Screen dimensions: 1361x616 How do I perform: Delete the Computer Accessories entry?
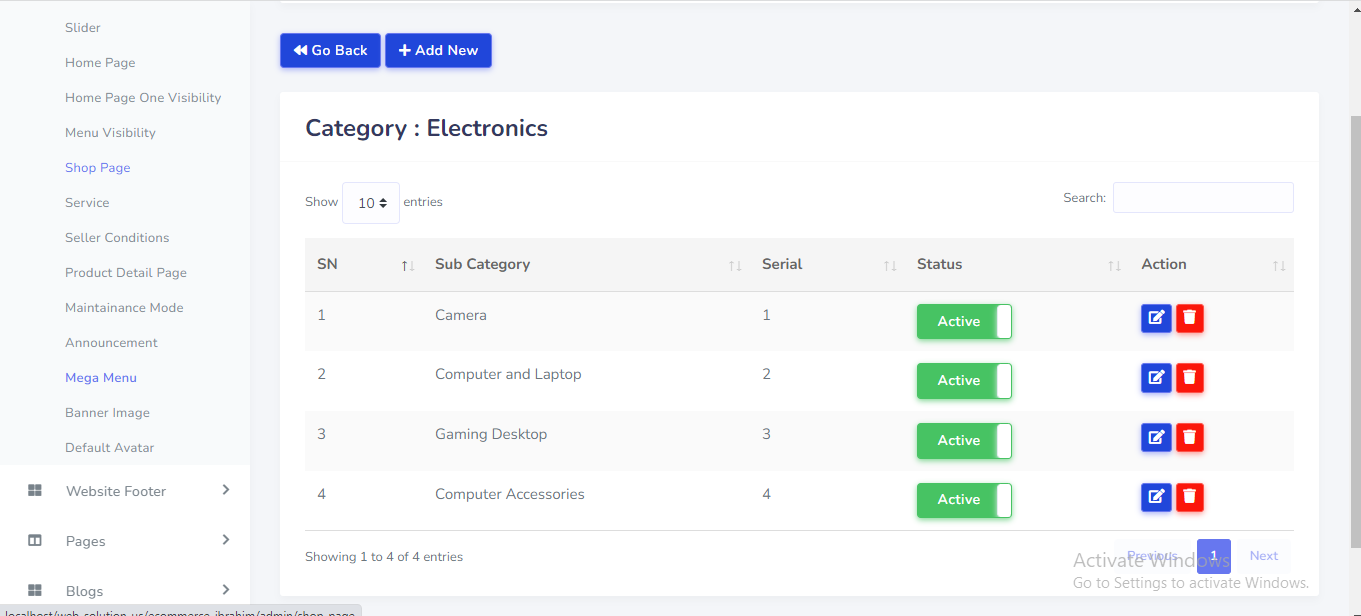point(1189,497)
